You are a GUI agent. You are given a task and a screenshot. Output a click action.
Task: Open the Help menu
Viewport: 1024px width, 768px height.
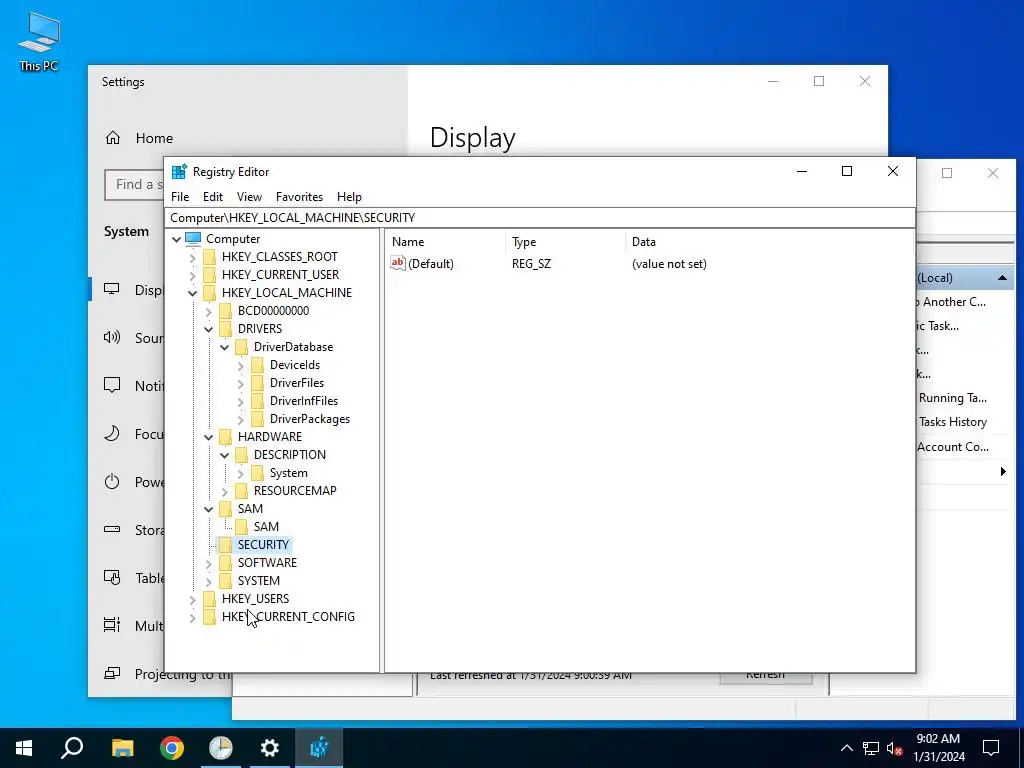[349, 197]
